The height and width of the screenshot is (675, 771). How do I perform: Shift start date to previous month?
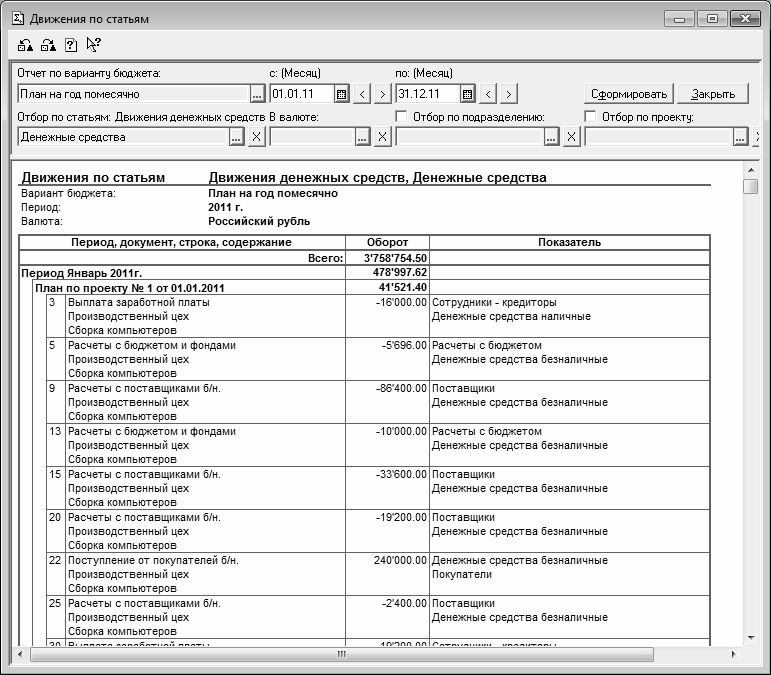click(362, 94)
